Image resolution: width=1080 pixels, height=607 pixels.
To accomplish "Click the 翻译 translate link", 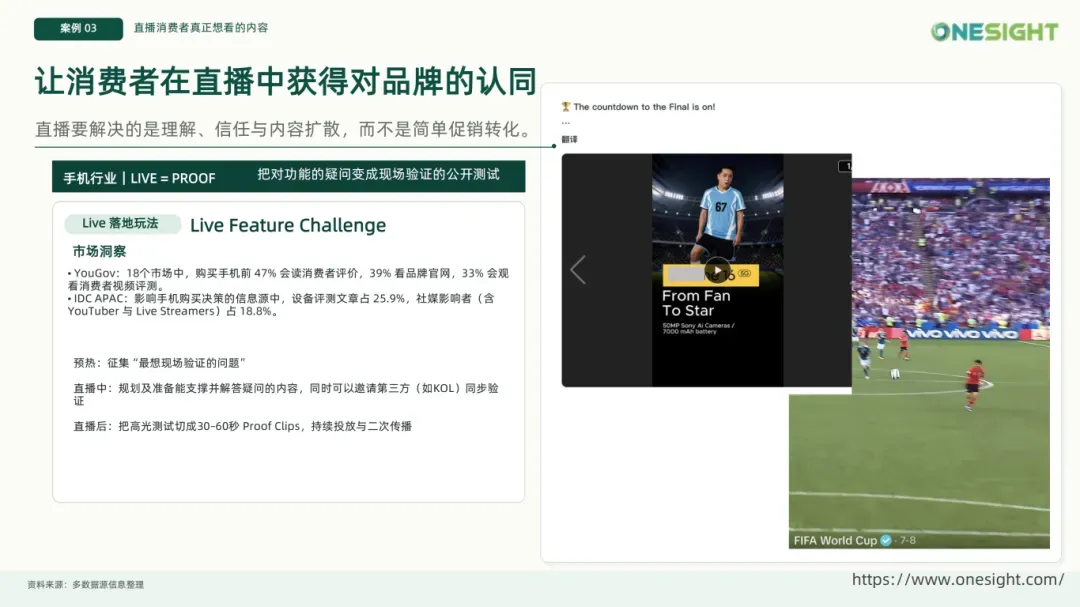I will pyautogui.click(x=569, y=139).
